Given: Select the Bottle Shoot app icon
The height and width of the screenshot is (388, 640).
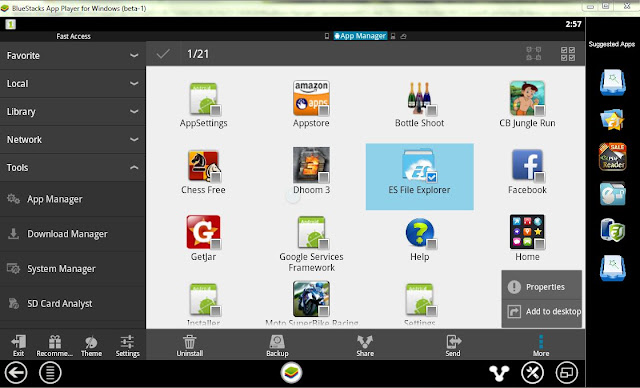Looking at the screenshot, I should [420, 98].
